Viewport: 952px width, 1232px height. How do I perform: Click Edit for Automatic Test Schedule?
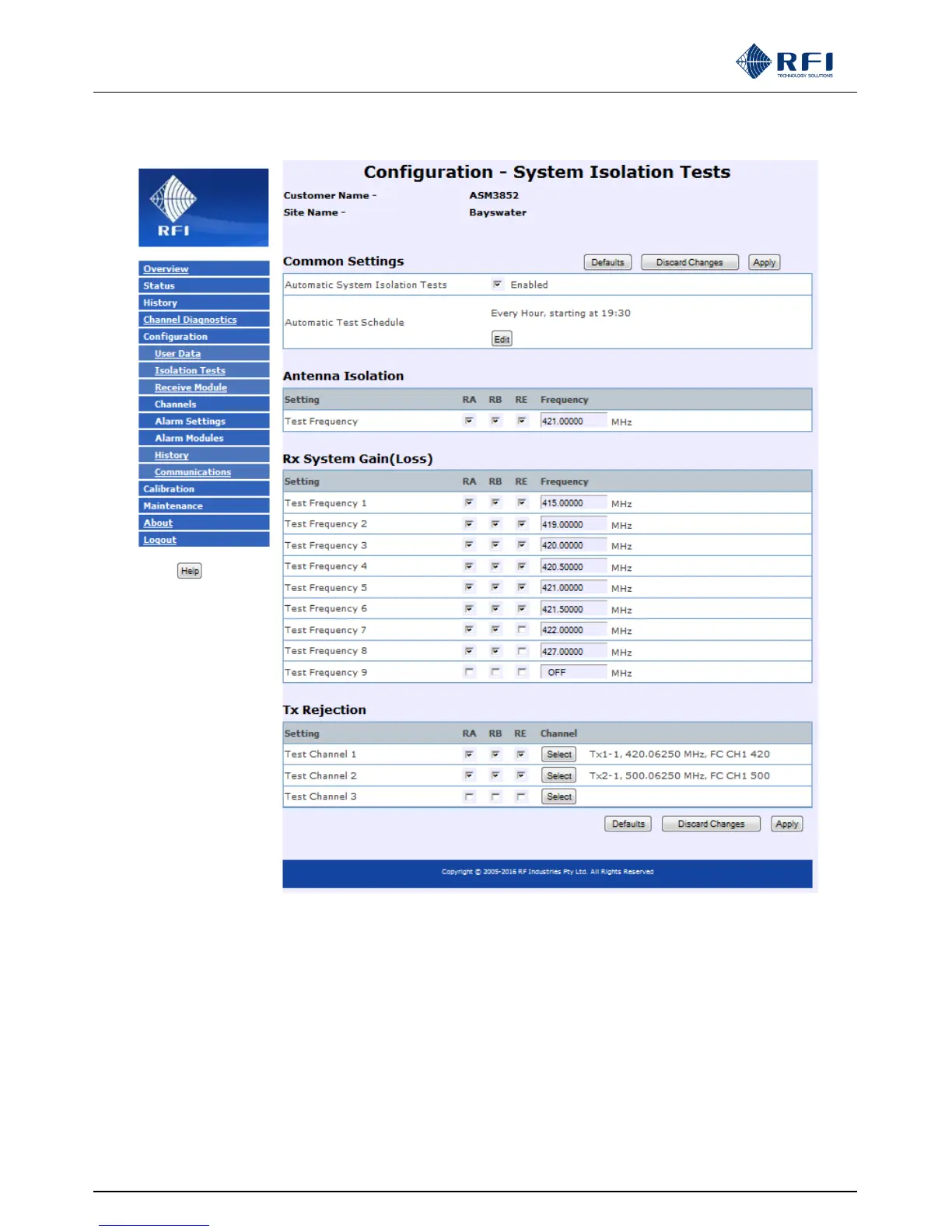502,339
